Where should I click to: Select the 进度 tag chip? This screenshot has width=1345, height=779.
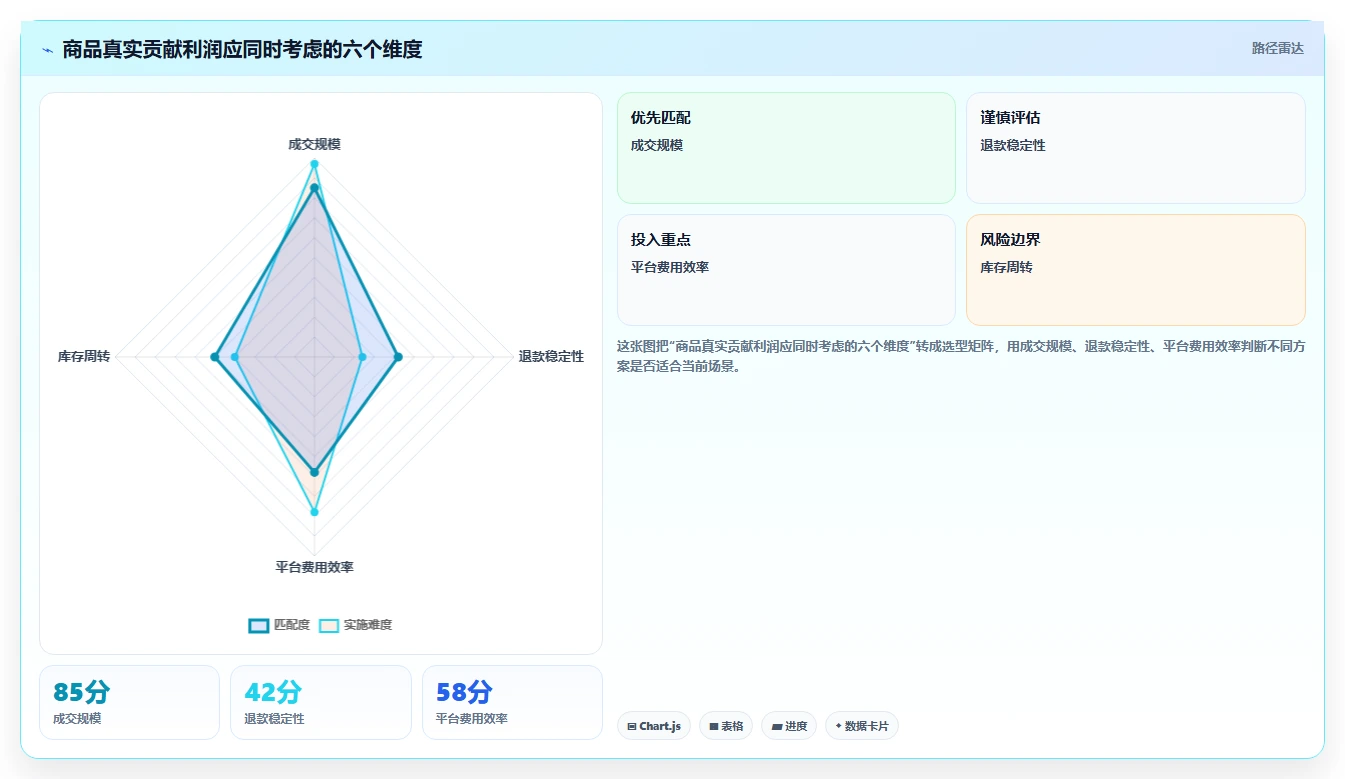coord(789,726)
